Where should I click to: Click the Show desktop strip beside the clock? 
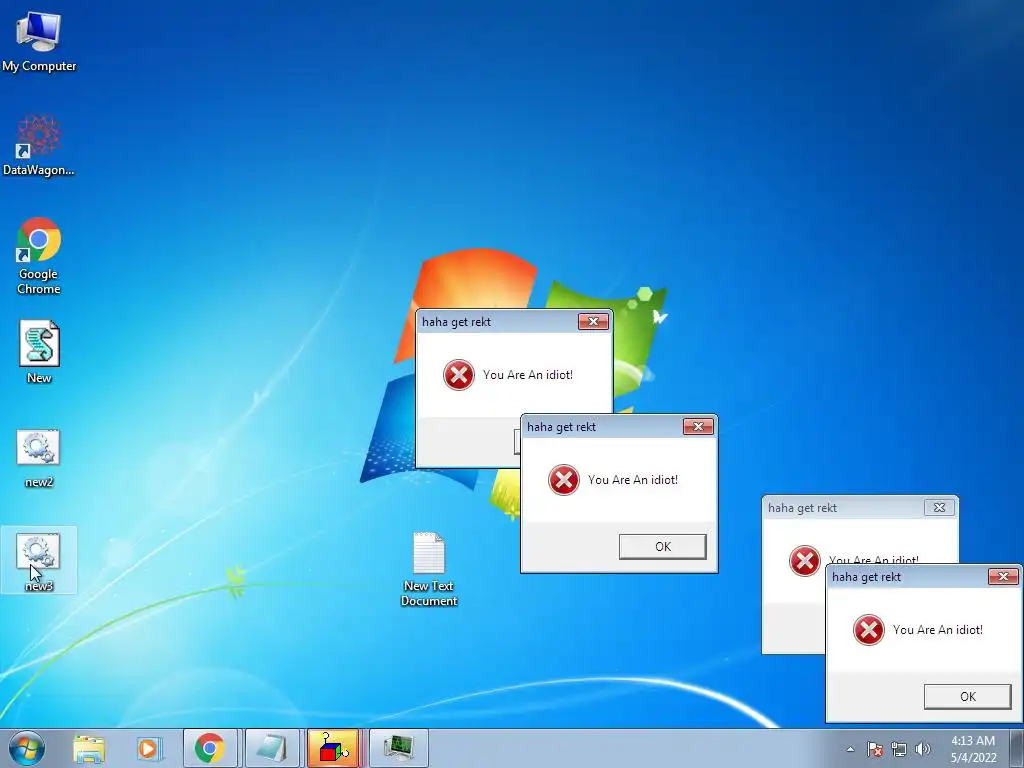tap(1017, 748)
